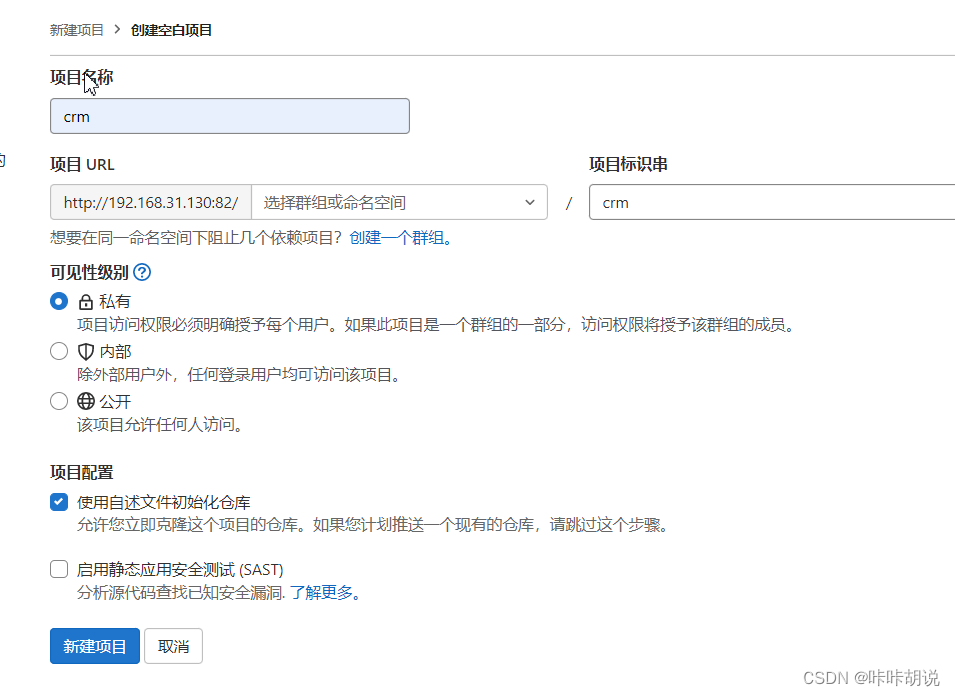Image resolution: width=955 pixels, height=696 pixels.
Task: Click the breadcrumb chevron after 新建项目
Action: 118,29
